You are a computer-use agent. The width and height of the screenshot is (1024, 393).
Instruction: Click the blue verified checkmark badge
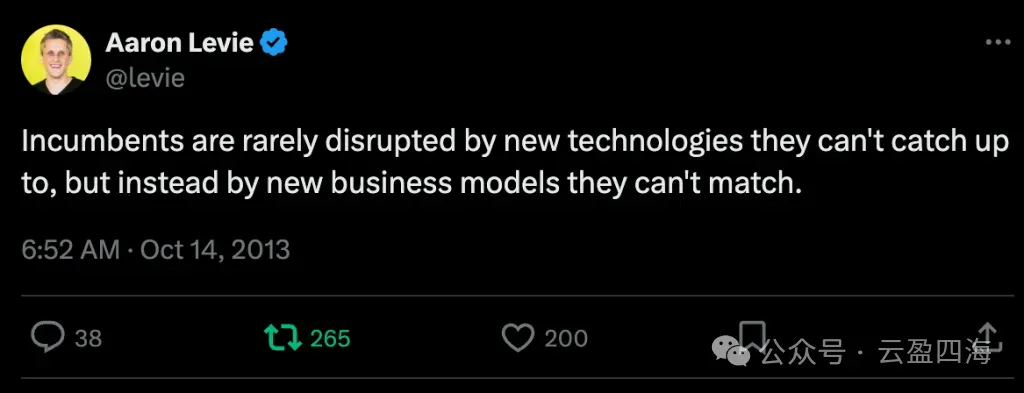point(274,44)
